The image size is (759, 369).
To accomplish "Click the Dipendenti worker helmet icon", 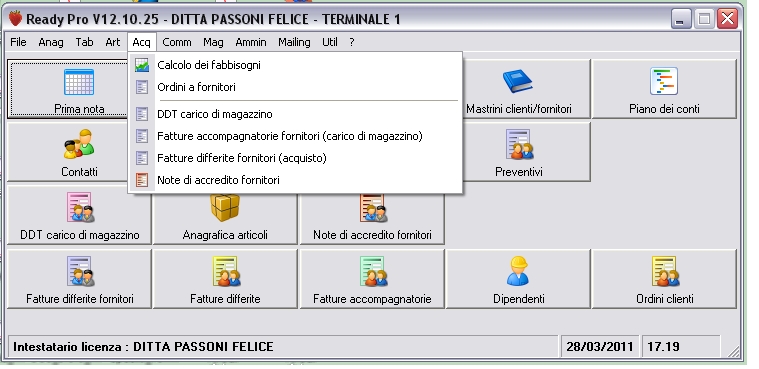I will click(x=518, y=271).
